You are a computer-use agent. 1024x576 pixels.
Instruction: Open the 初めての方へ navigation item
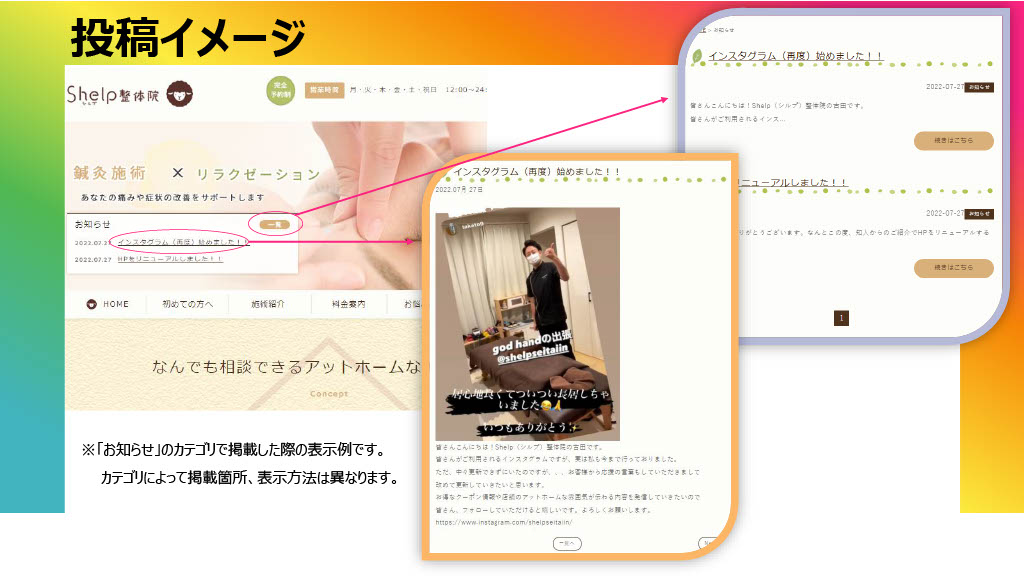coord(187,304)
